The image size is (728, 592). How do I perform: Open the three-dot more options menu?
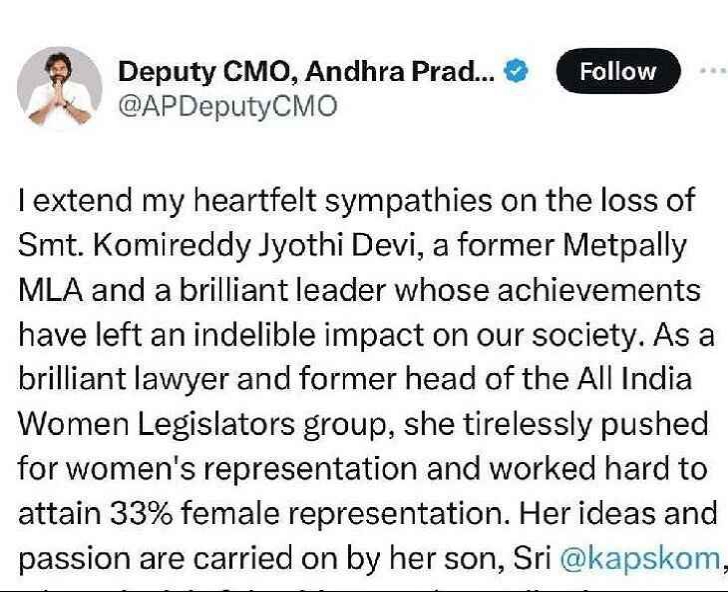click(712, 72)
